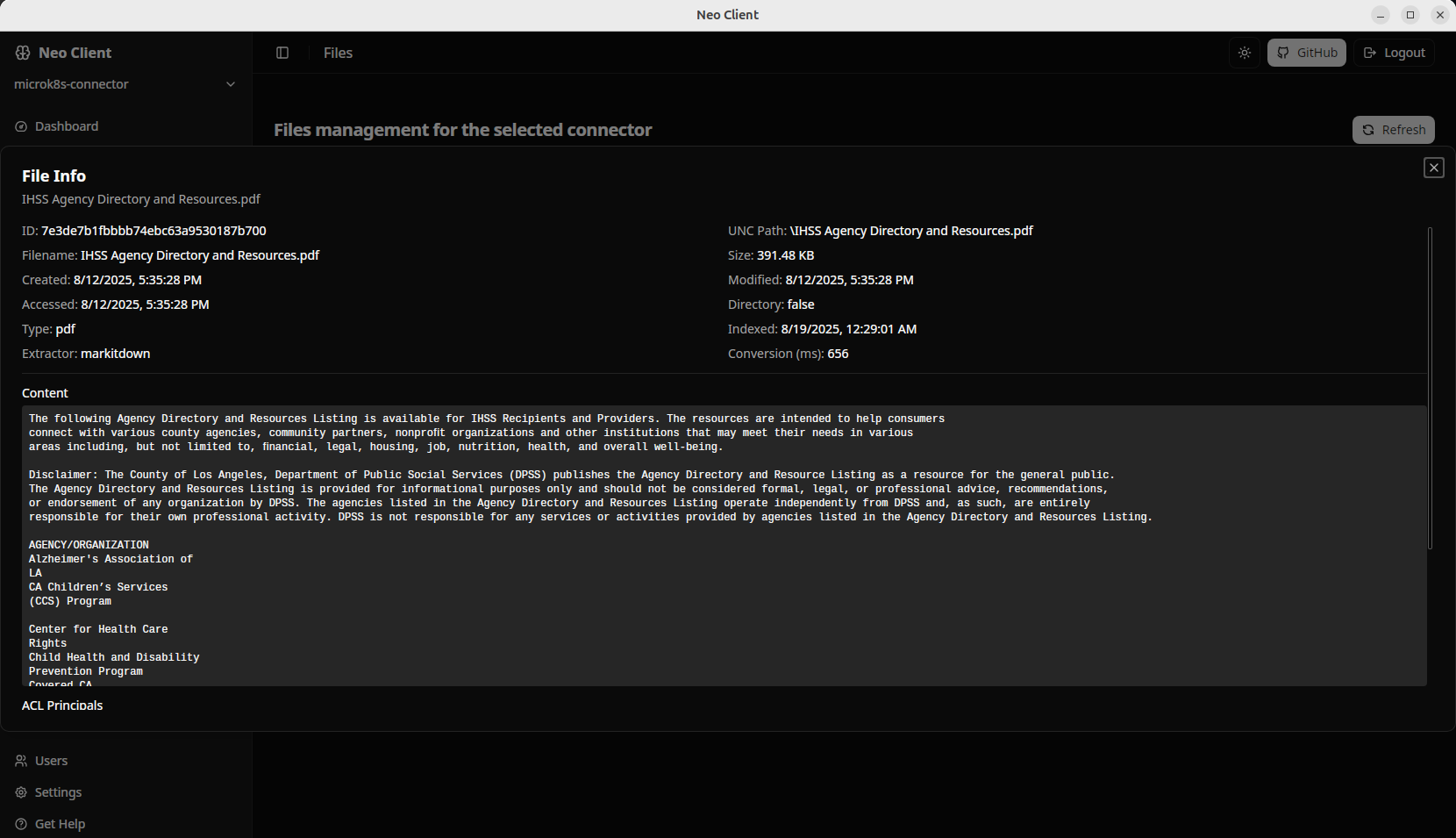Click the Refresh button

(x=1393, y=129)
